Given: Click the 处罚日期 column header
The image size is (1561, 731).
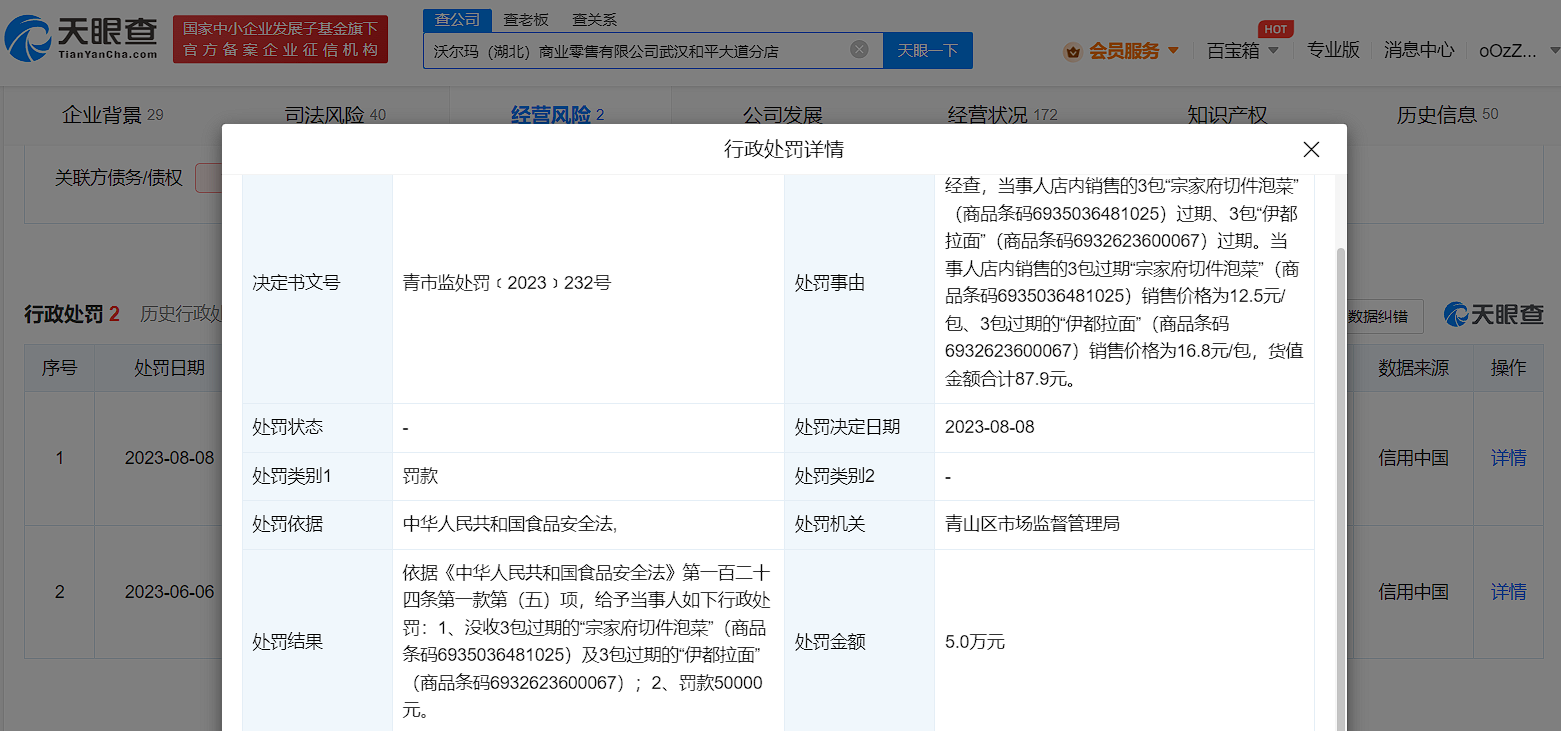Looking at the screenshot, I should click(x=169, y=368).
